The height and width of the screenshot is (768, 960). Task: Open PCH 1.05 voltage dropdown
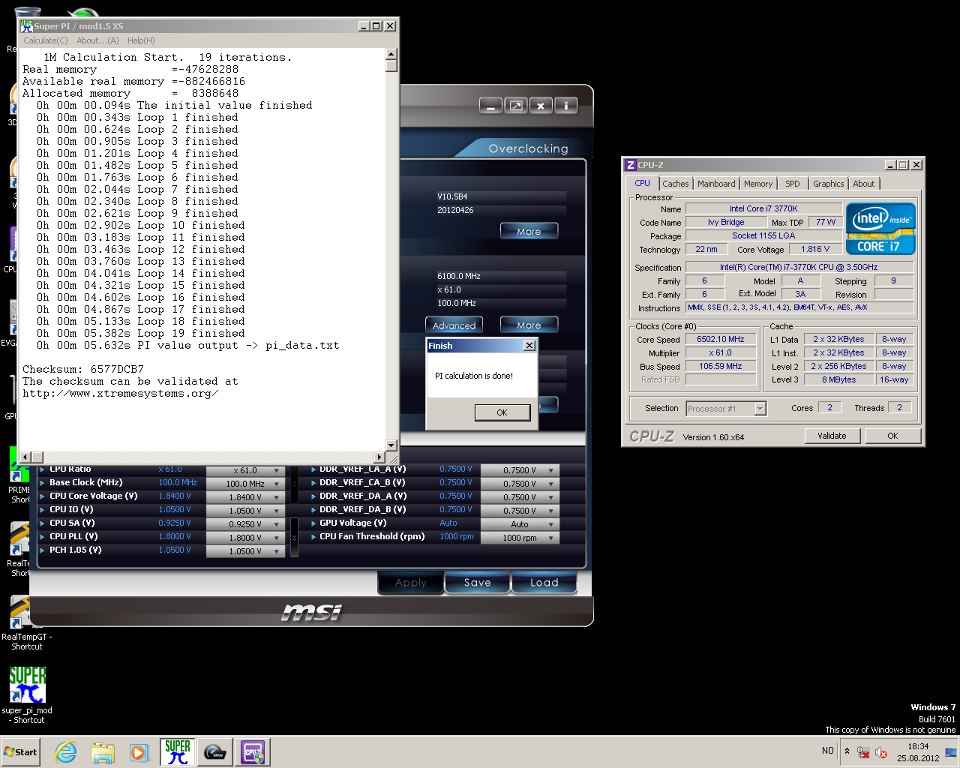[245, 551]
